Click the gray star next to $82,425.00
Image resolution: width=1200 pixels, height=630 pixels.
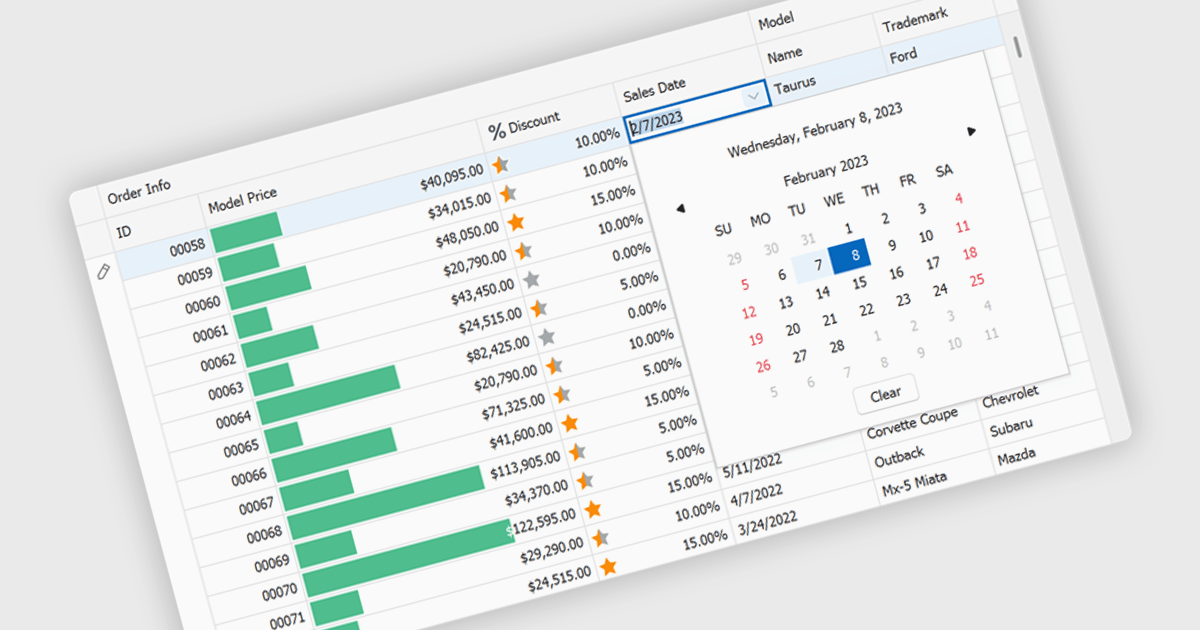[546, 337]
